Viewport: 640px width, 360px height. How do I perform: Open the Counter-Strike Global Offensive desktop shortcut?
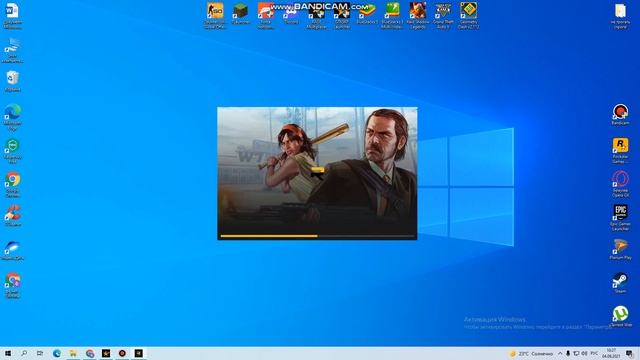pyautogui.click(x=215, y=15)
